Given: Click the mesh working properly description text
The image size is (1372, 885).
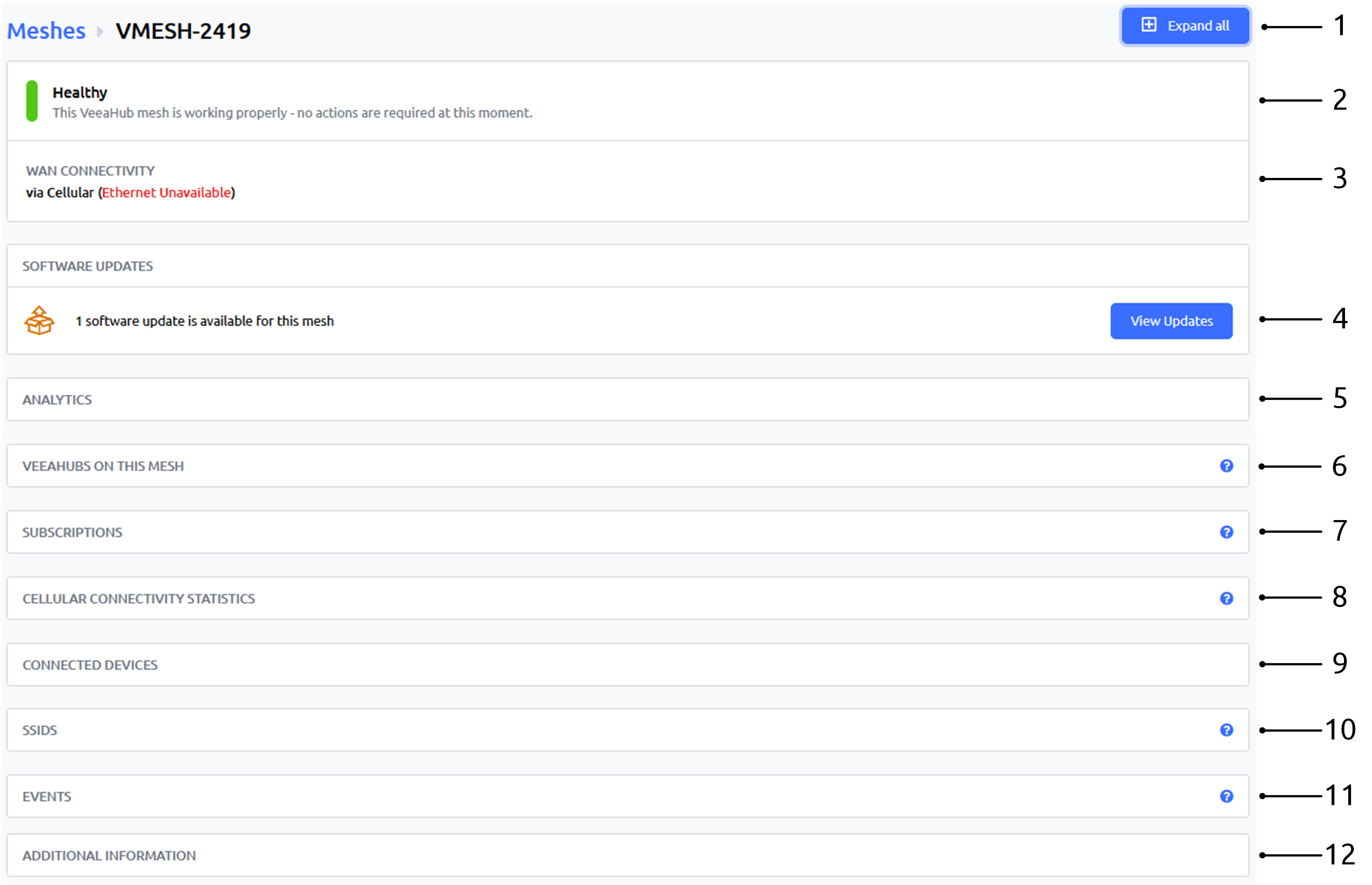Looking at the screenshot, I should 292,113.
